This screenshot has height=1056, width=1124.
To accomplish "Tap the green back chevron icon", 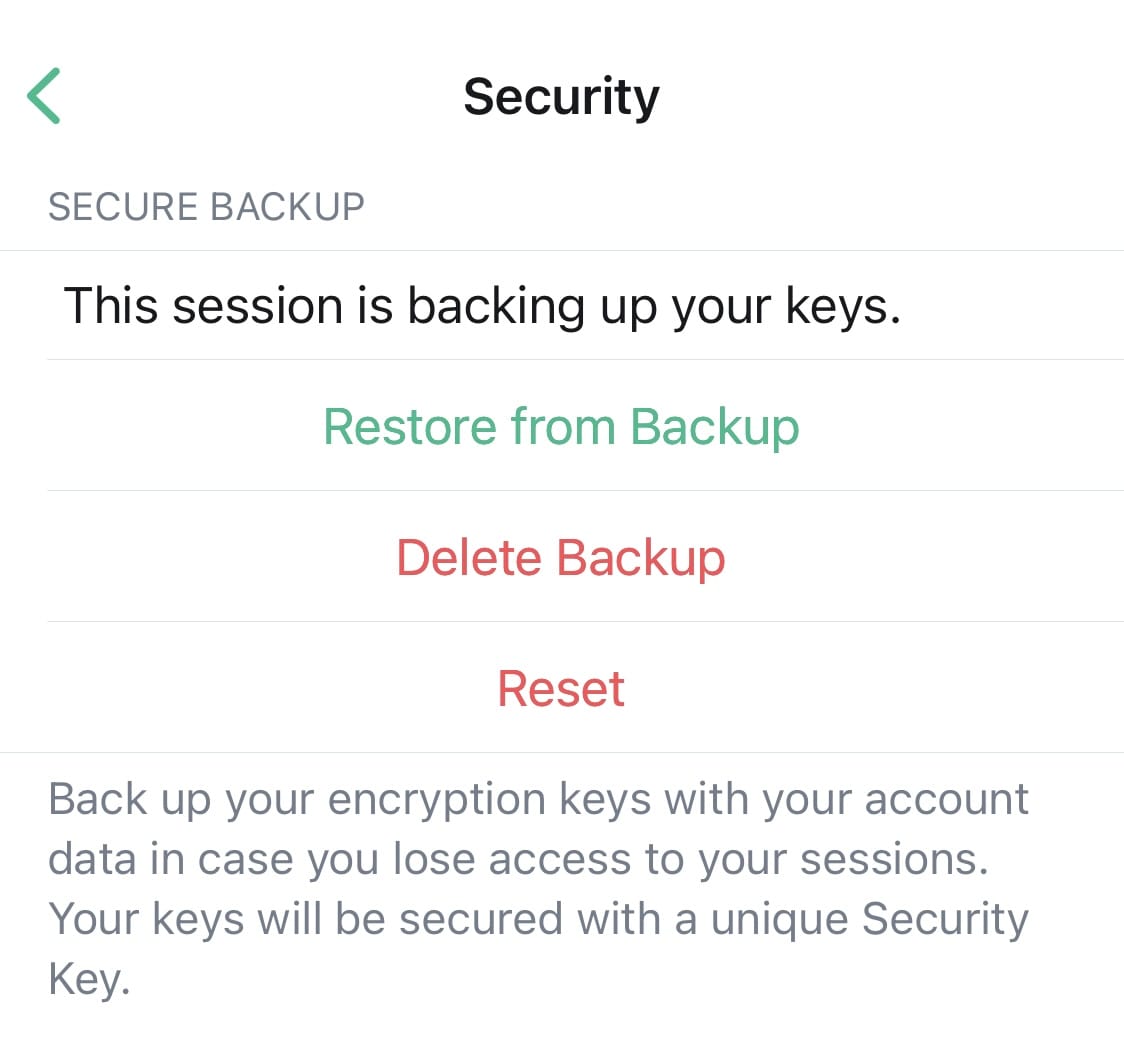I will pyautogui.click(x=44, y=96).
